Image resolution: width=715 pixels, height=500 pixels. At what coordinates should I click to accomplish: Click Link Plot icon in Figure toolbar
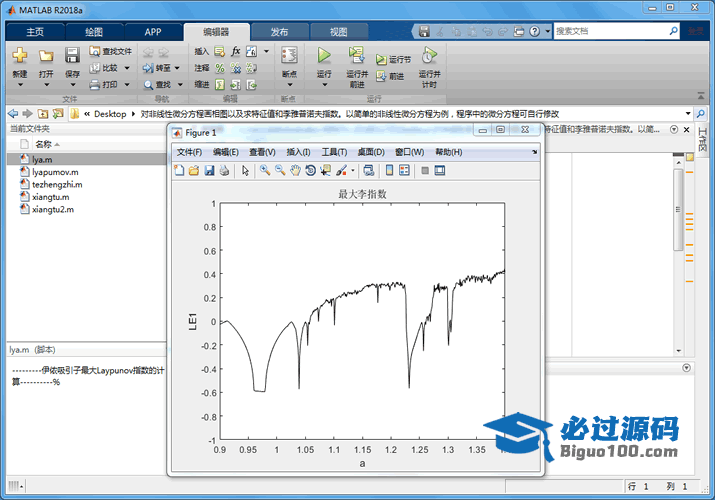click(x=368, y=170)
